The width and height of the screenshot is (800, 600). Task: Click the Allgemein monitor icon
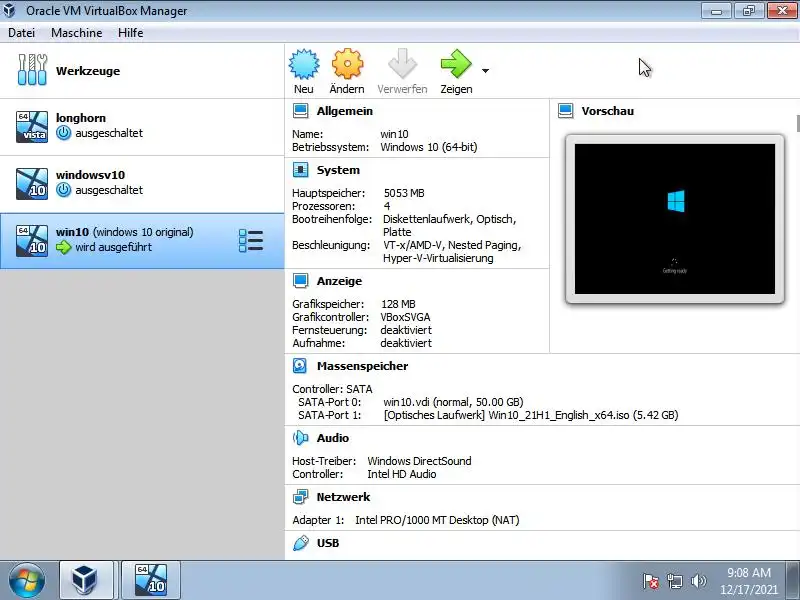tap(301, 111)
